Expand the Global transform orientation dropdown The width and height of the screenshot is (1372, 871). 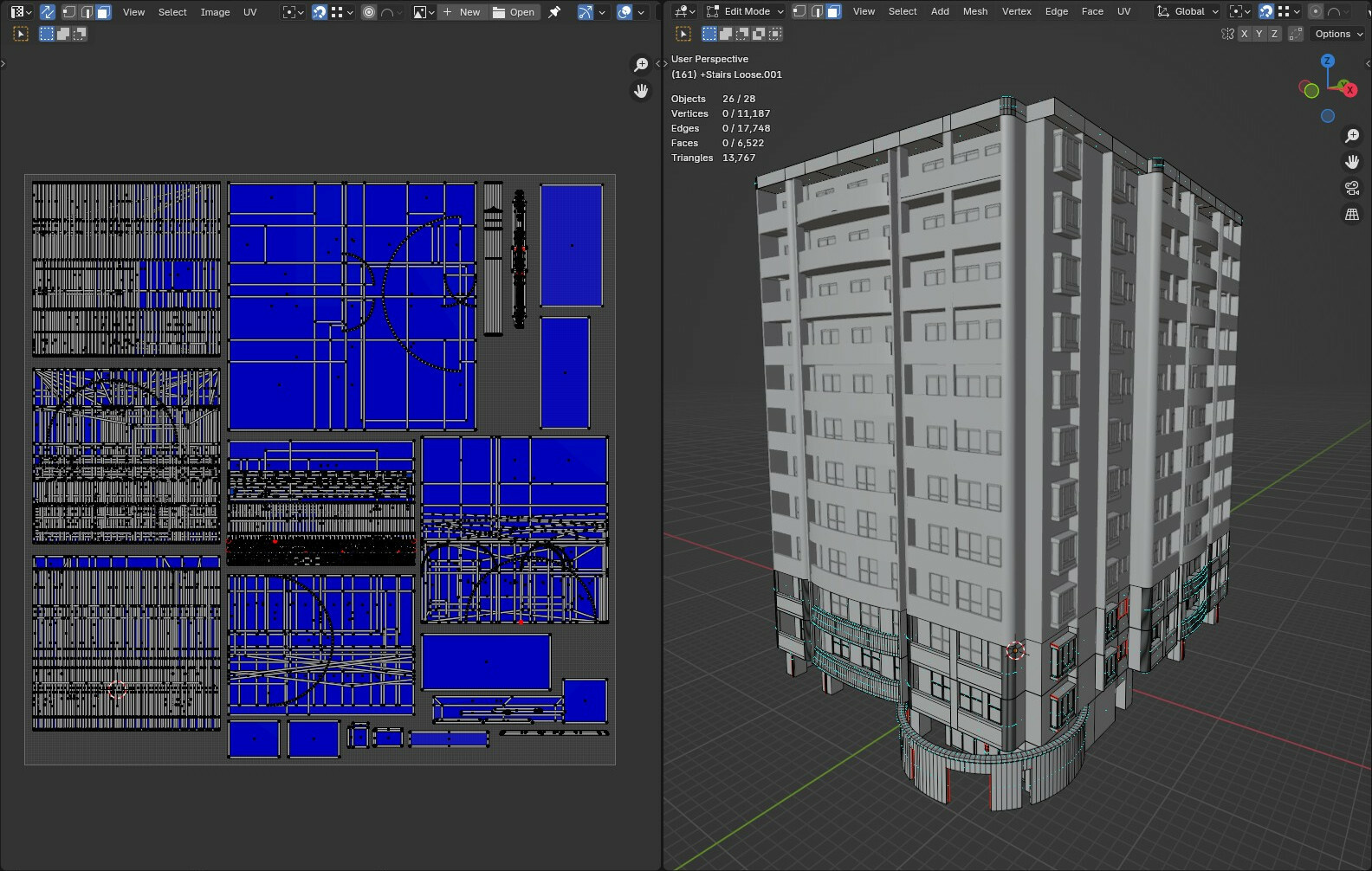[1188, 11]
